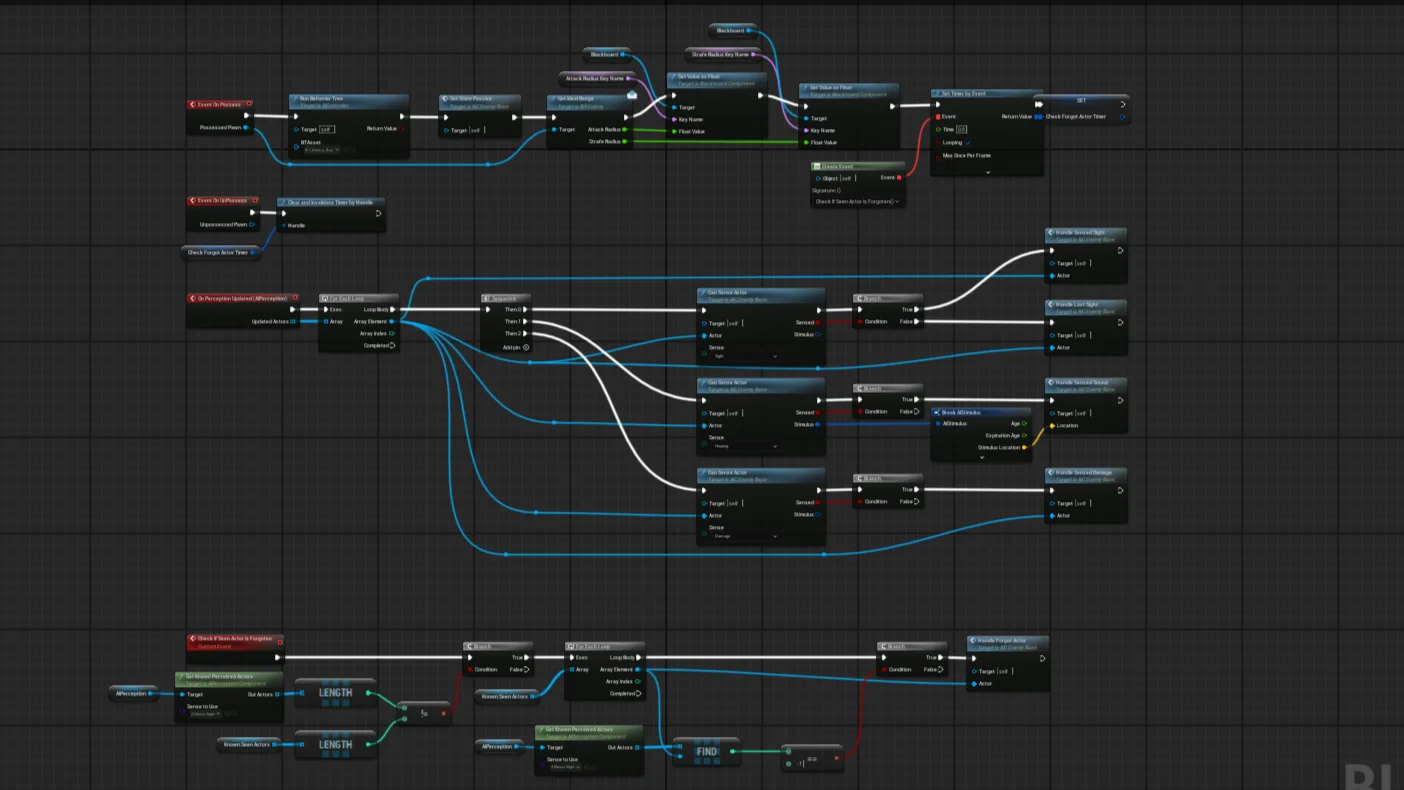The image size is (1404, 790).
Task: Click the Time value field on Set Timer
Action: pyautogui.click(x=961, y=130)
